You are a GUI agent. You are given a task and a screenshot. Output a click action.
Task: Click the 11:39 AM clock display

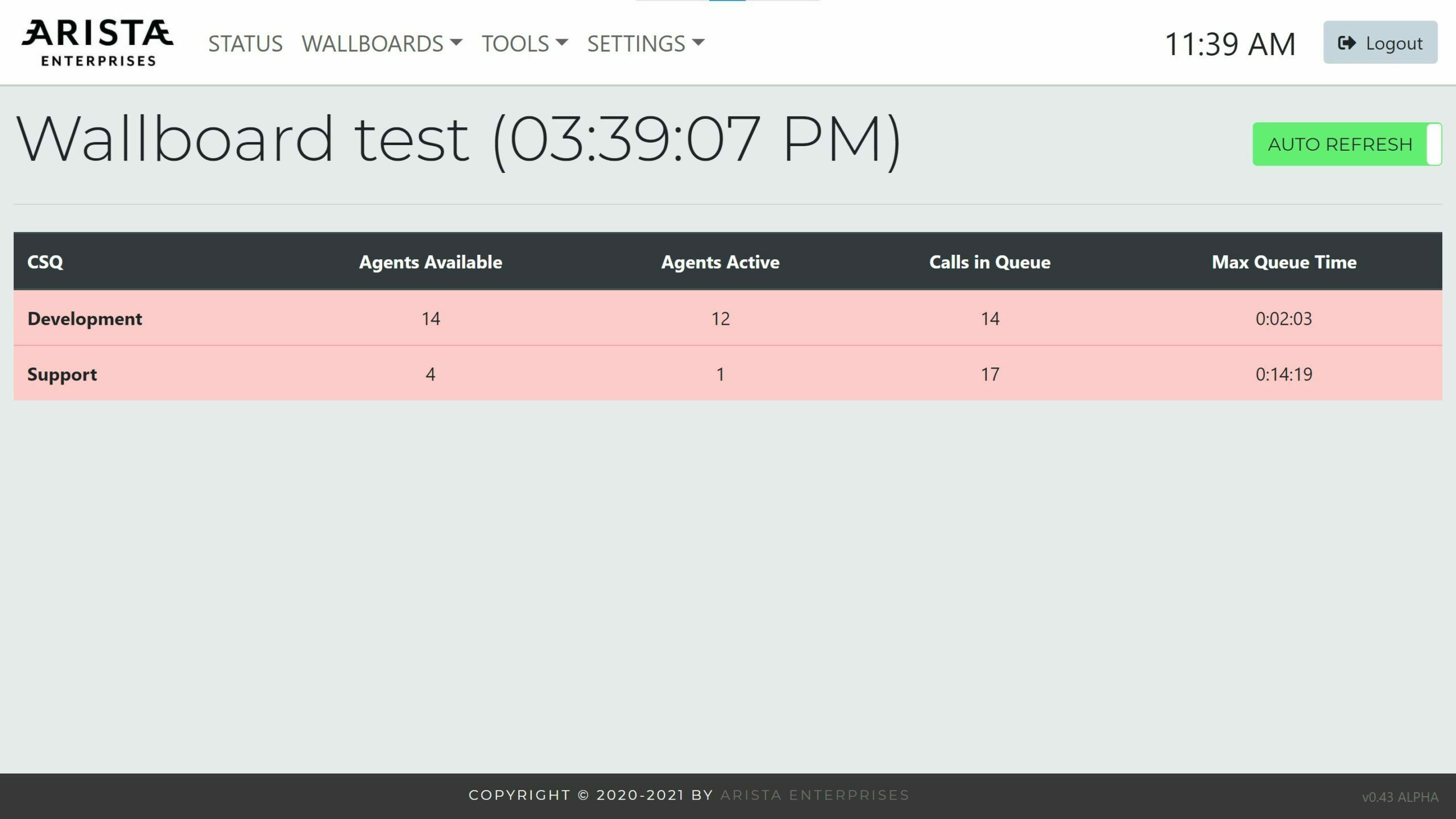tap(1230, 44)
